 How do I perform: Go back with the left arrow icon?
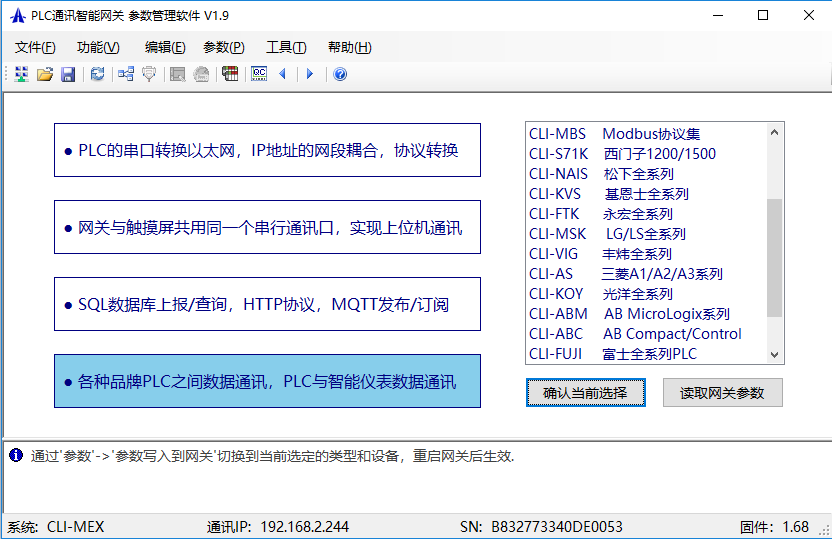click(282, 74)
